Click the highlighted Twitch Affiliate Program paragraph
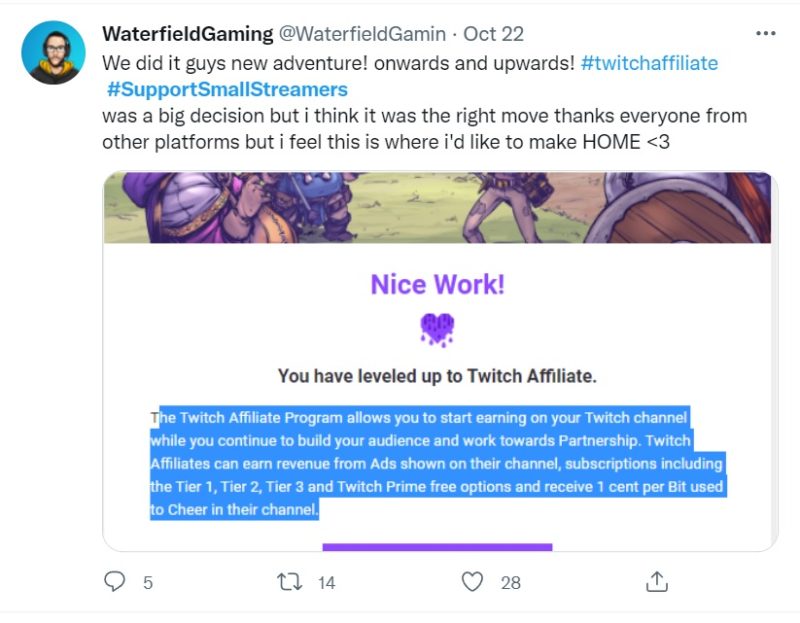 pyautogui.click(x=437, y=464)
